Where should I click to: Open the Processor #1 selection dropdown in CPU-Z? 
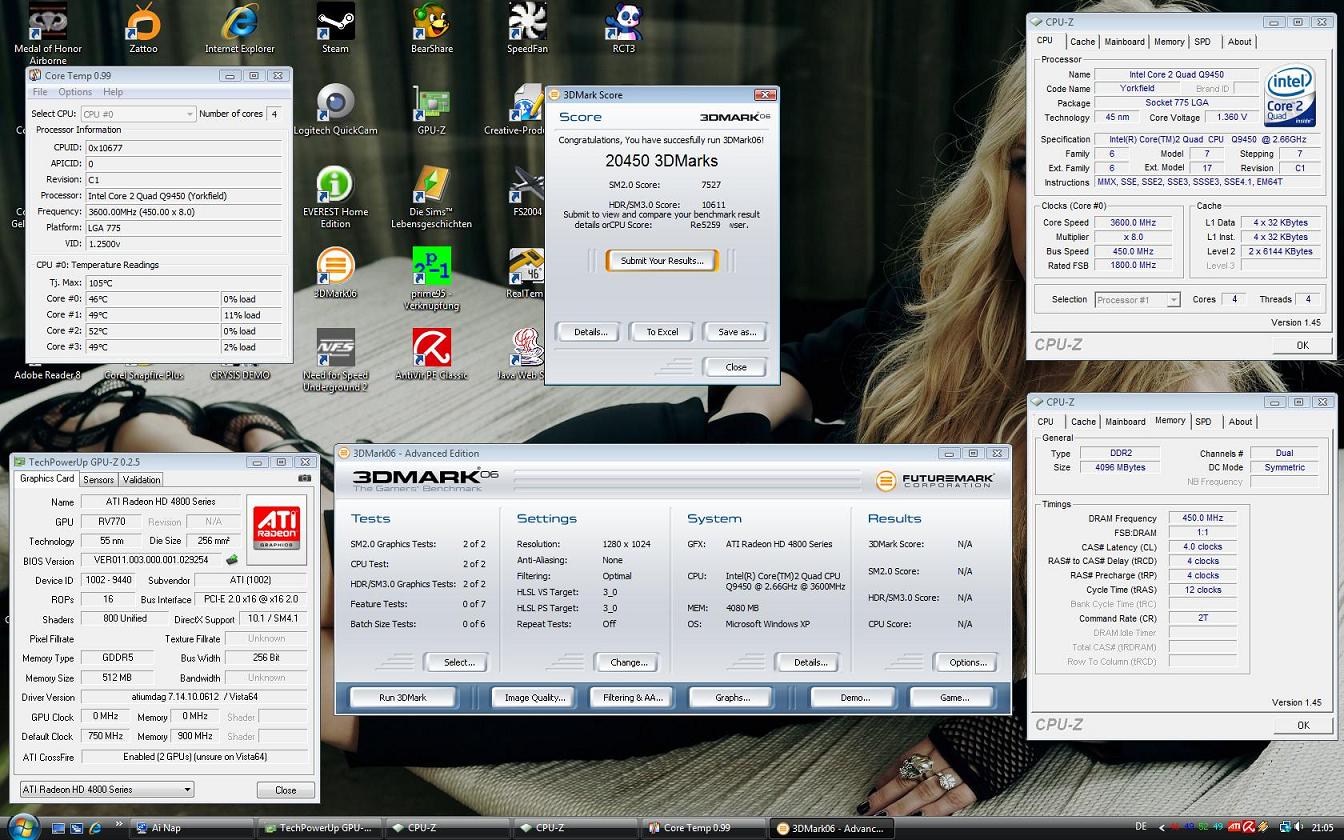(1138, 300)
